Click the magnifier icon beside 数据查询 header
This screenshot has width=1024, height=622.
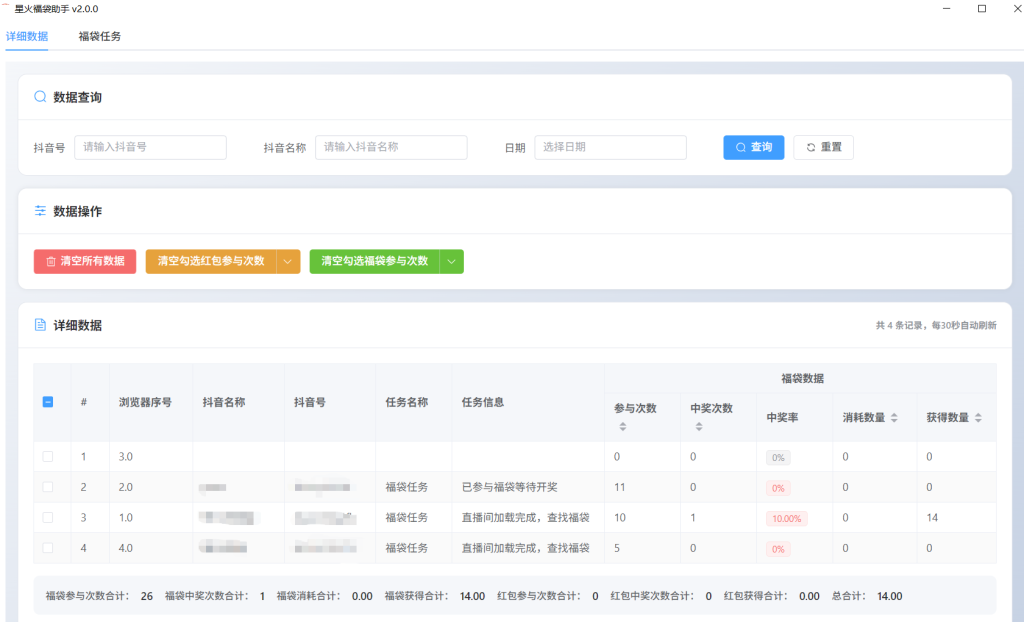pos(38,96)
